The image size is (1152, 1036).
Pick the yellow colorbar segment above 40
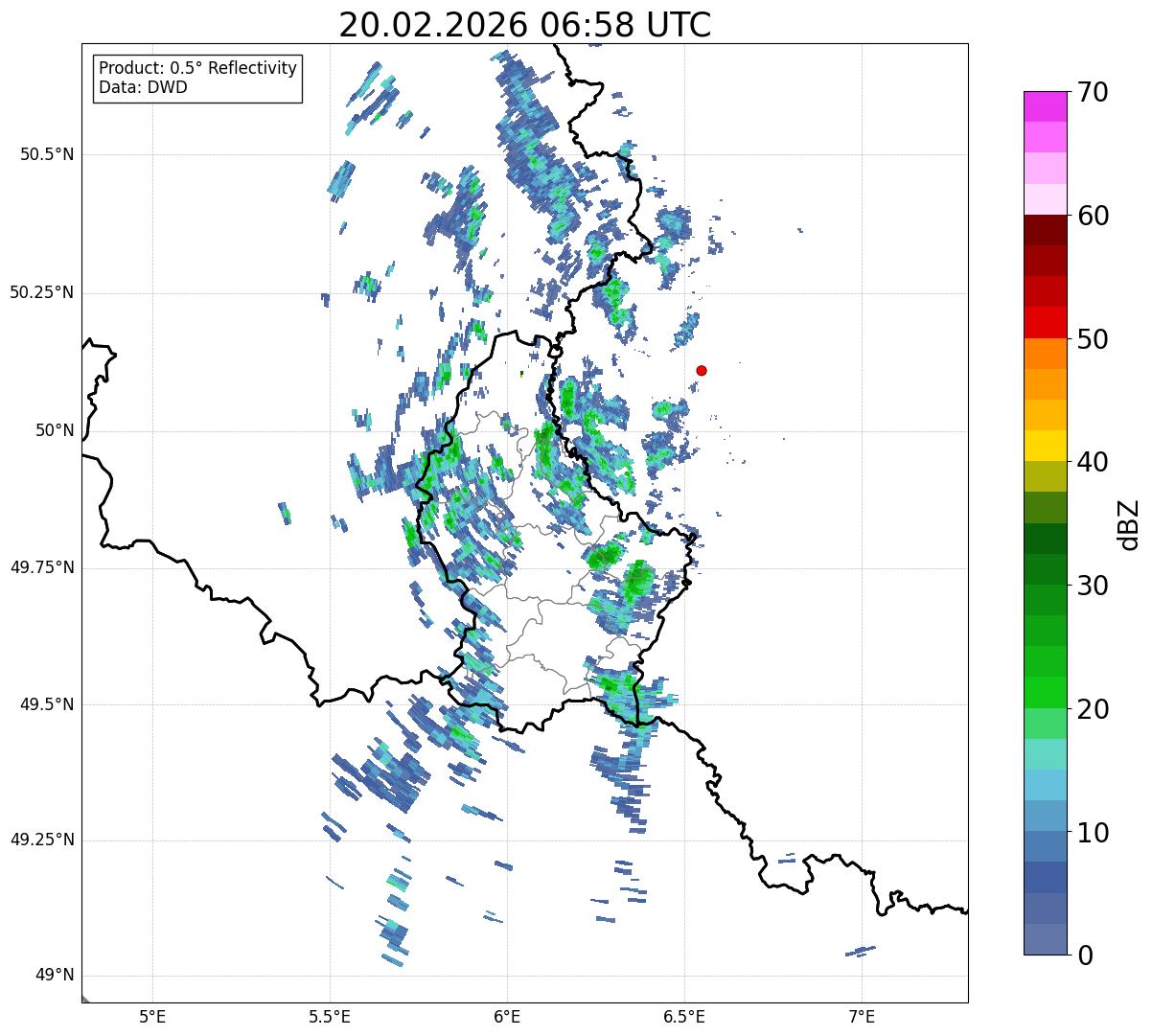(x=1045, y=446)
